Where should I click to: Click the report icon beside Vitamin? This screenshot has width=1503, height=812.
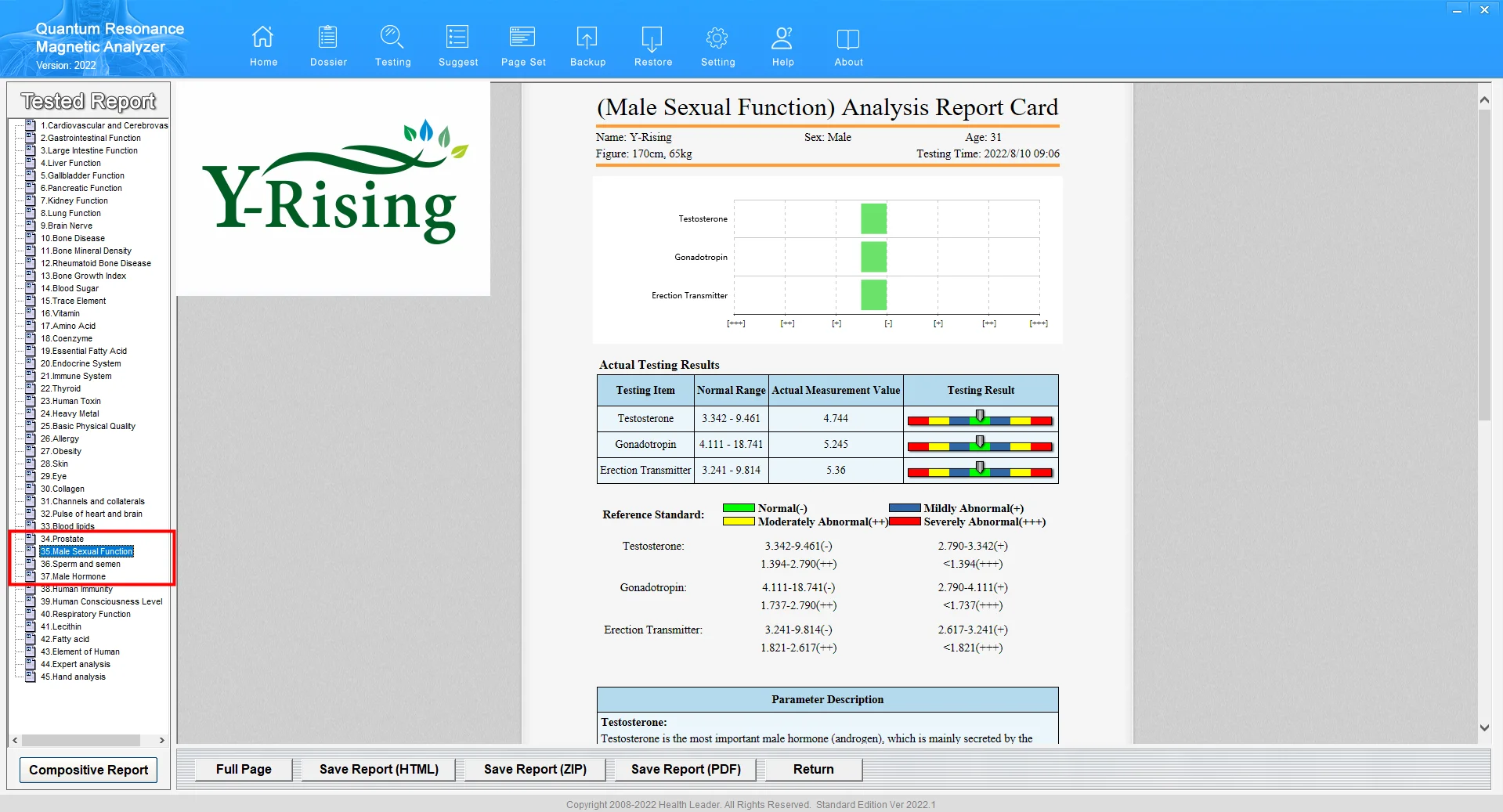(x=31, y=313)
